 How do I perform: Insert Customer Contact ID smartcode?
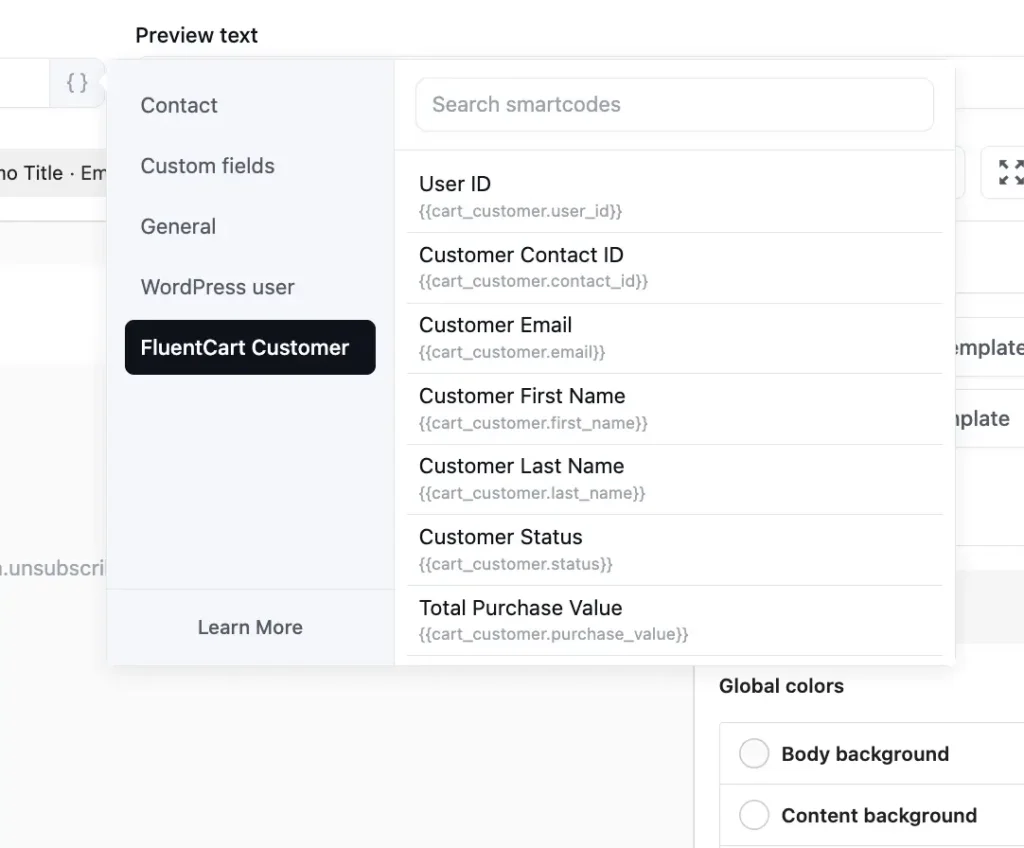675,268
